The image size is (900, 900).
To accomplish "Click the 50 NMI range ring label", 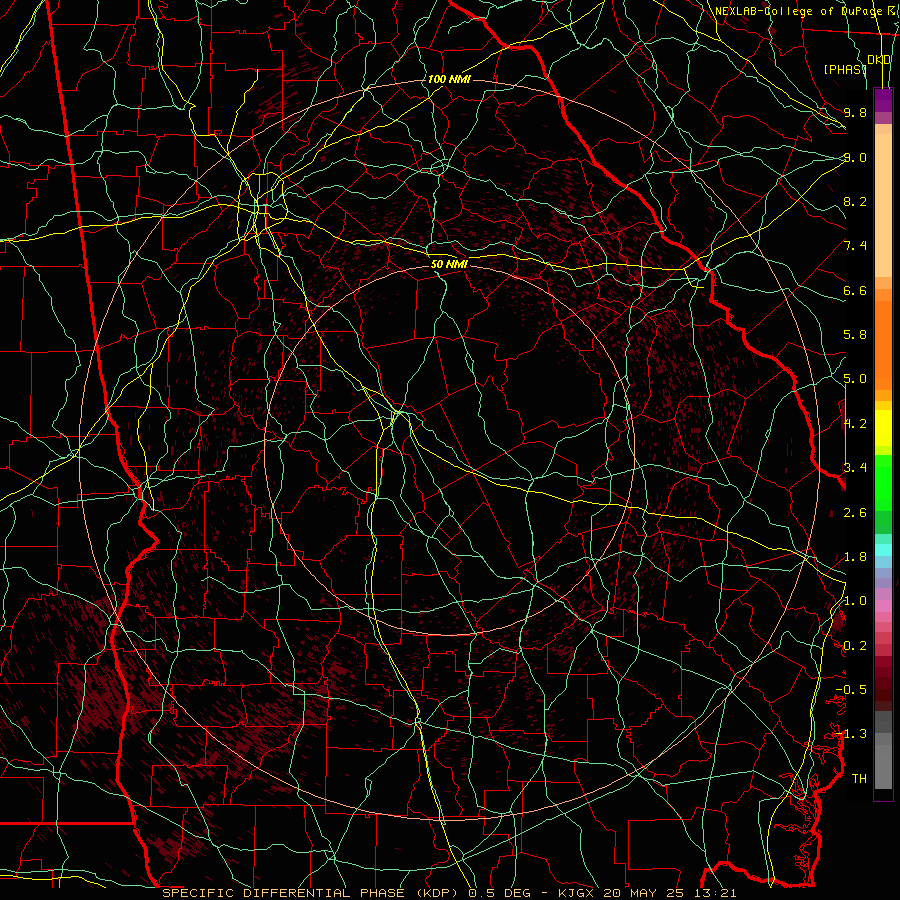I will [x=449, y=264].
